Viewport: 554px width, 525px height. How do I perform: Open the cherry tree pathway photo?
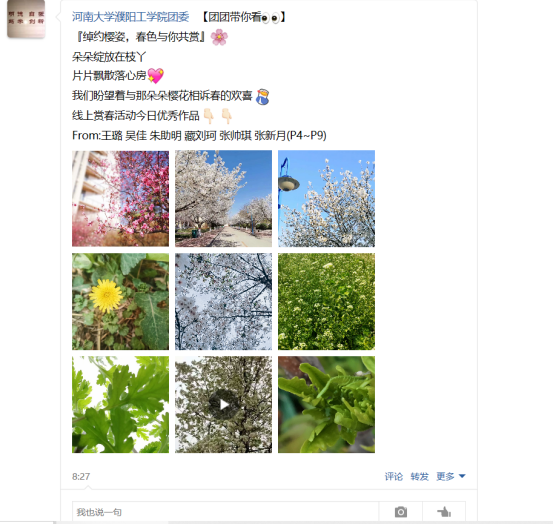[223, 198]
